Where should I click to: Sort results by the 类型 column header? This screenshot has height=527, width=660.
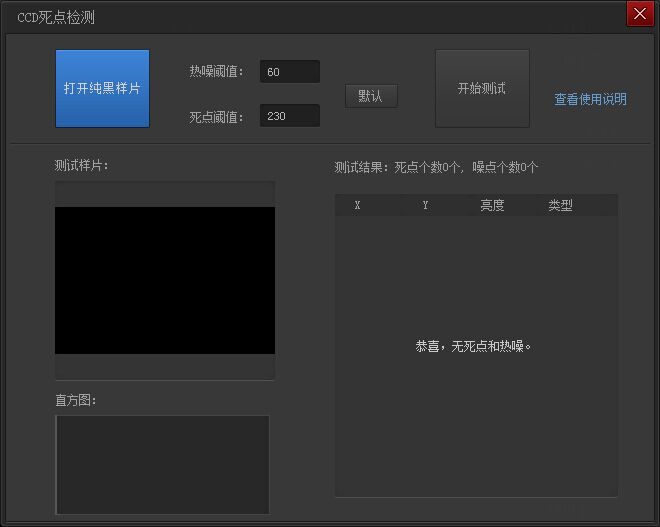point(560,205)
